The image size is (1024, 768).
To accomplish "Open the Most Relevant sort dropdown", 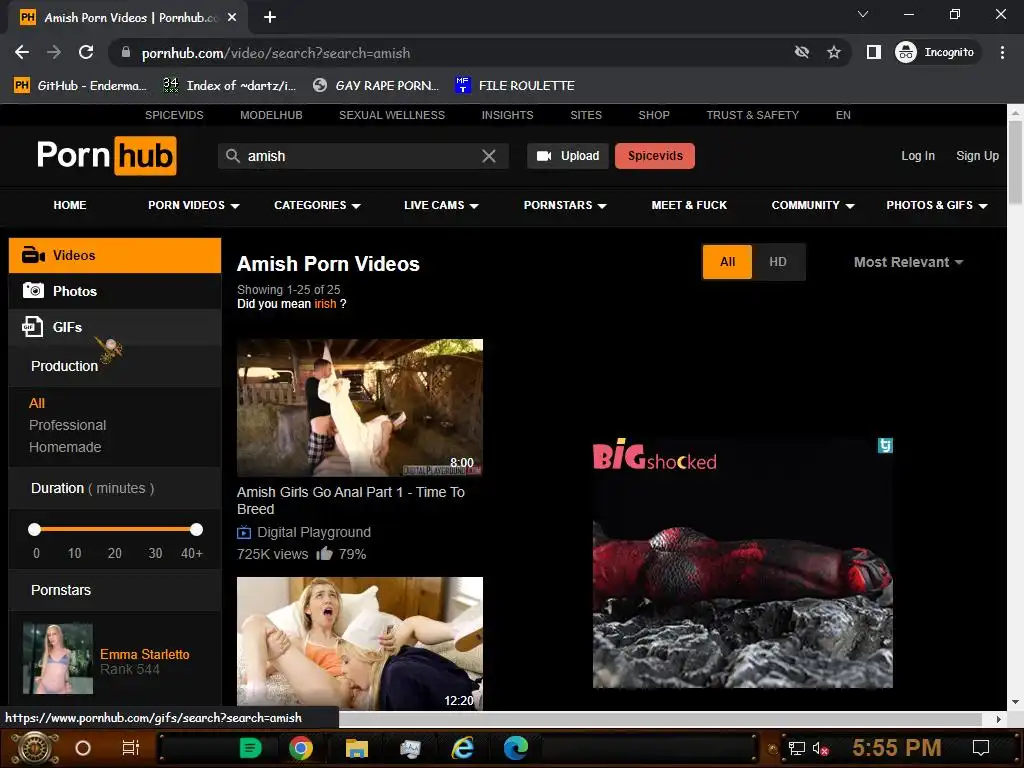I will tap(908, 262).
